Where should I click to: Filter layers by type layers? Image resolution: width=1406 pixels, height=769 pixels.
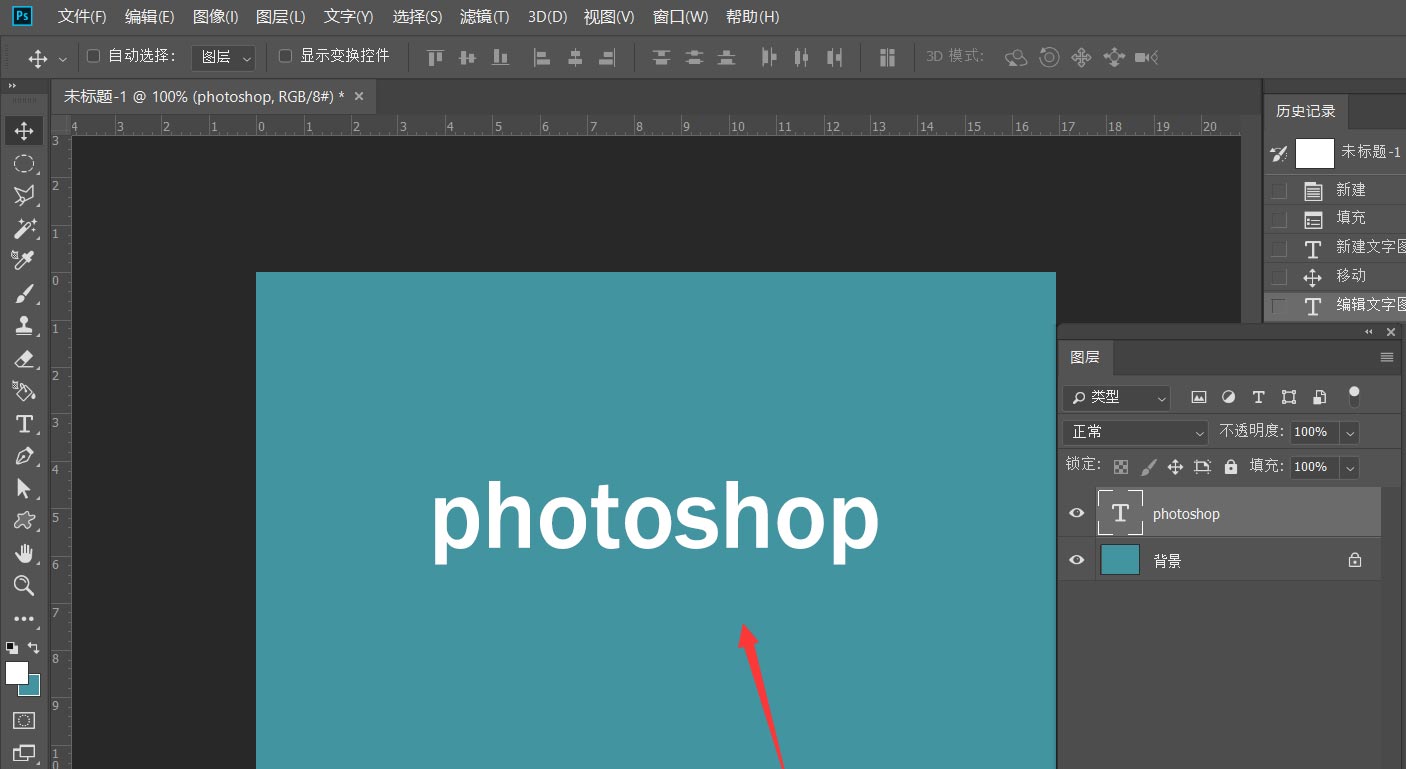[x=1259, y=397]
